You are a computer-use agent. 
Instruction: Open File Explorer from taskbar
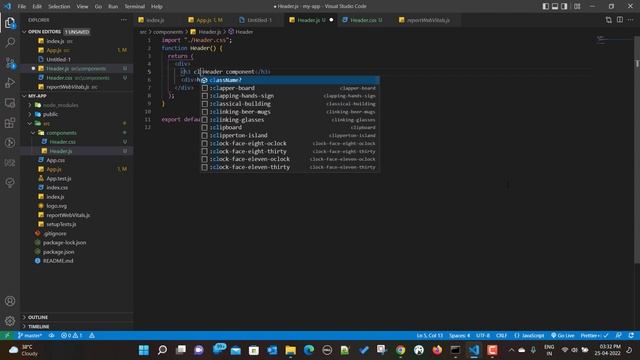(x=291, y=350)
